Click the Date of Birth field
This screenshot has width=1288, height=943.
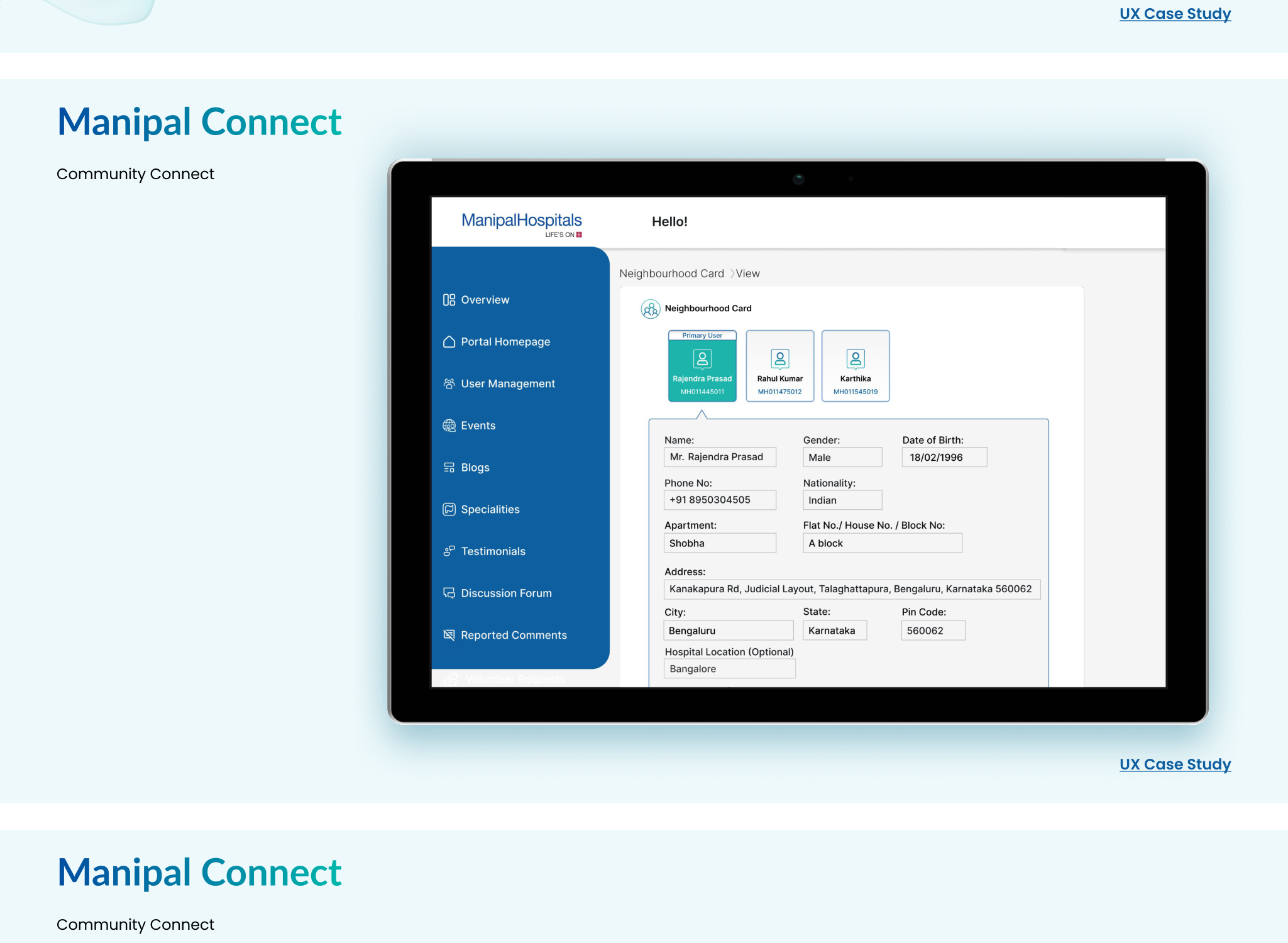[944, 457]
